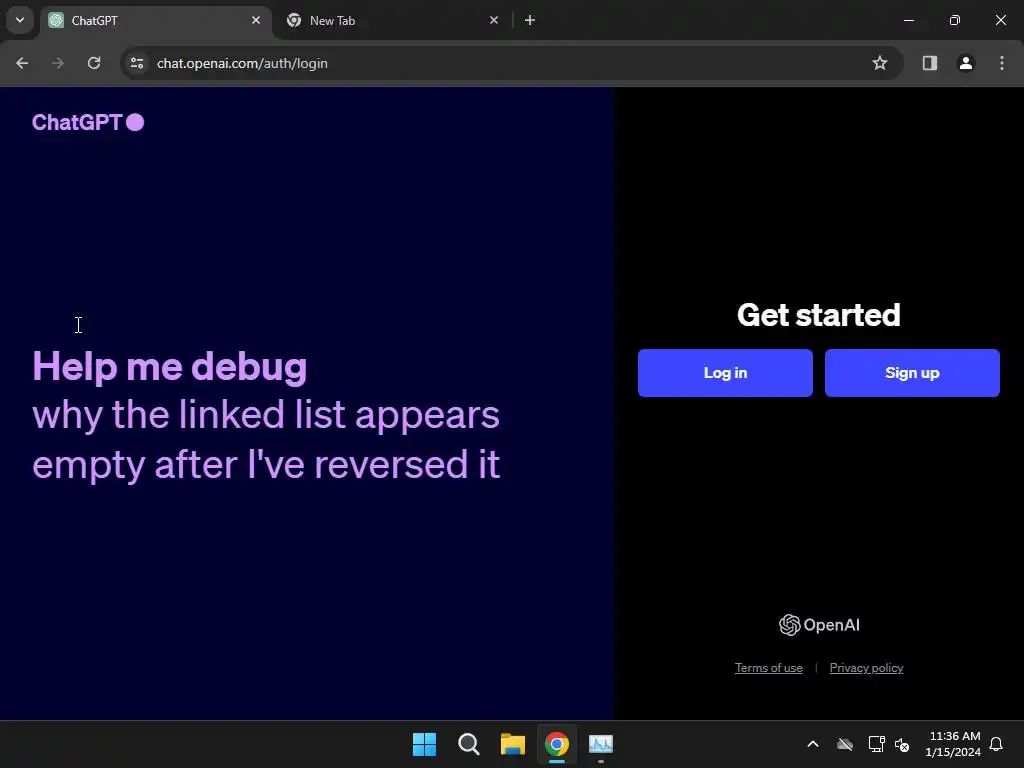Open the Chrome profile menu
Screen dimensions: 1024x768
(x=966, y=63)
